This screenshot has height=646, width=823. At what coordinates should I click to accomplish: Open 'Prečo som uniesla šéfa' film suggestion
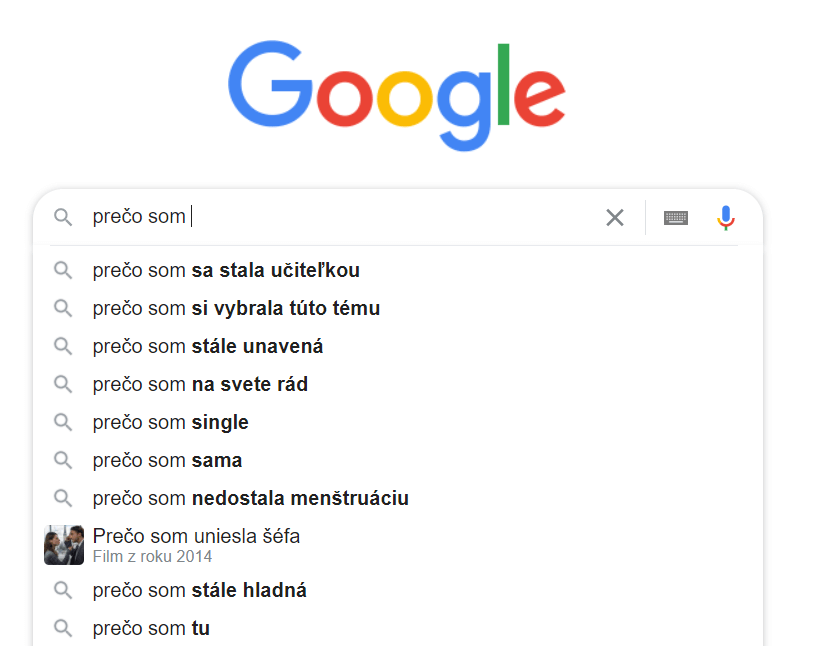coord(196,545)
